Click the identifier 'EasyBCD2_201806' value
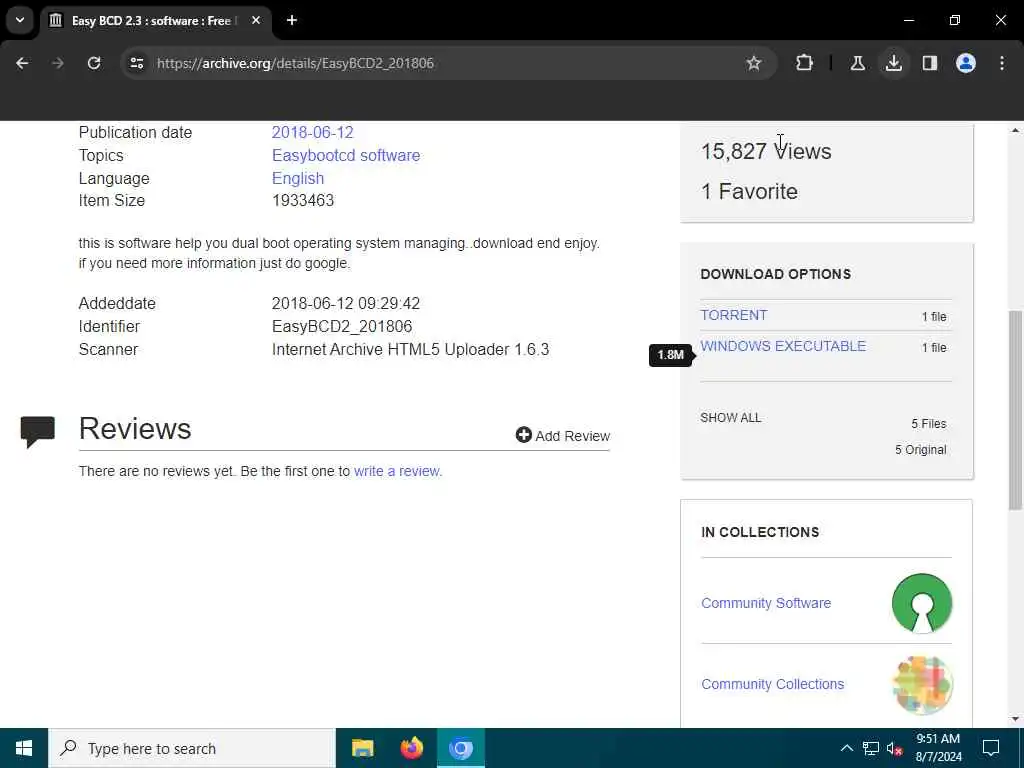Image resolution: width=1024 pixels, height=768 pixels. point(342,327)
